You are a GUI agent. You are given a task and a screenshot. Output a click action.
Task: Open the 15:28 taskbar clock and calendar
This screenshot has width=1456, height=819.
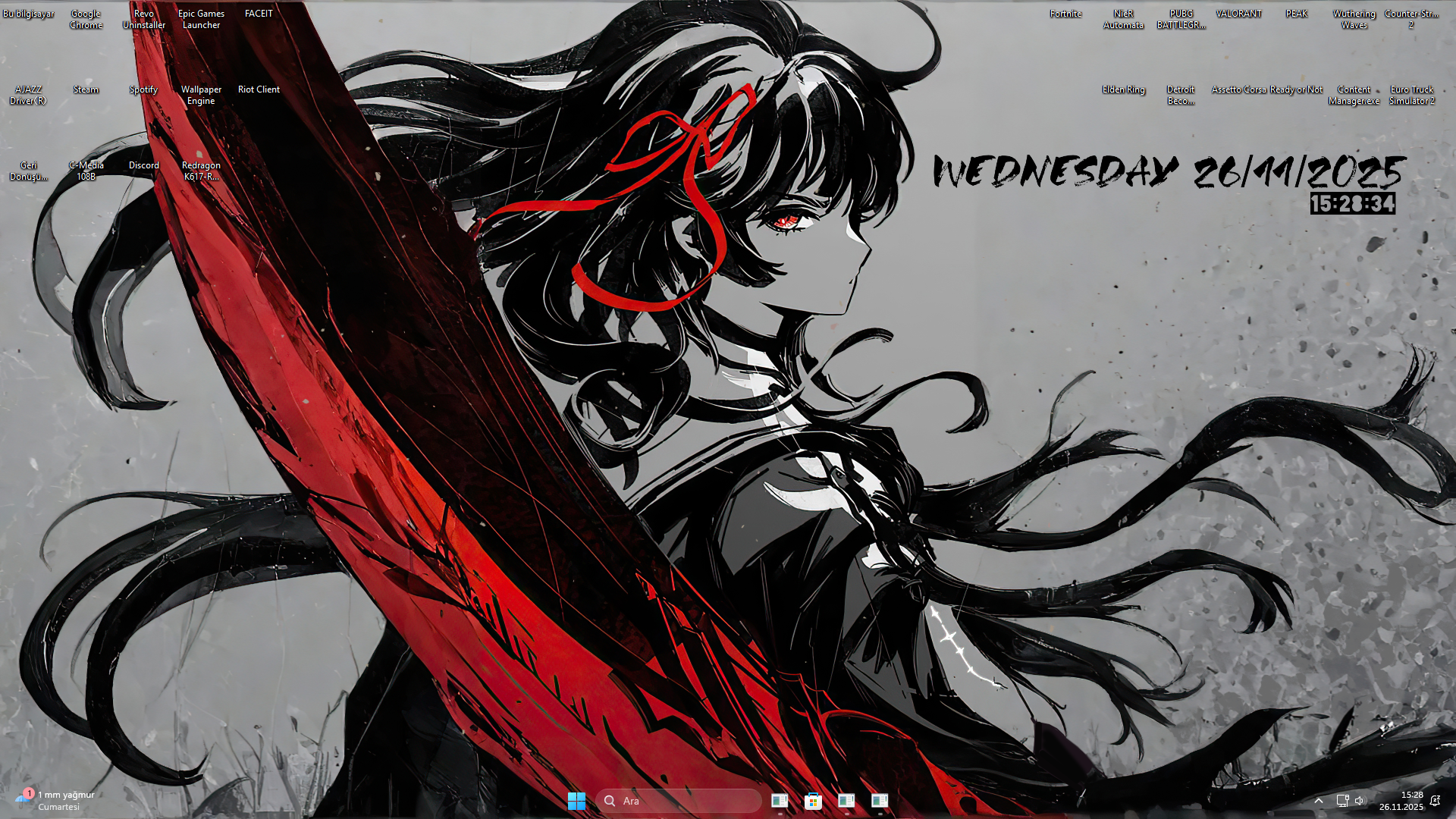pos(1401,801)
